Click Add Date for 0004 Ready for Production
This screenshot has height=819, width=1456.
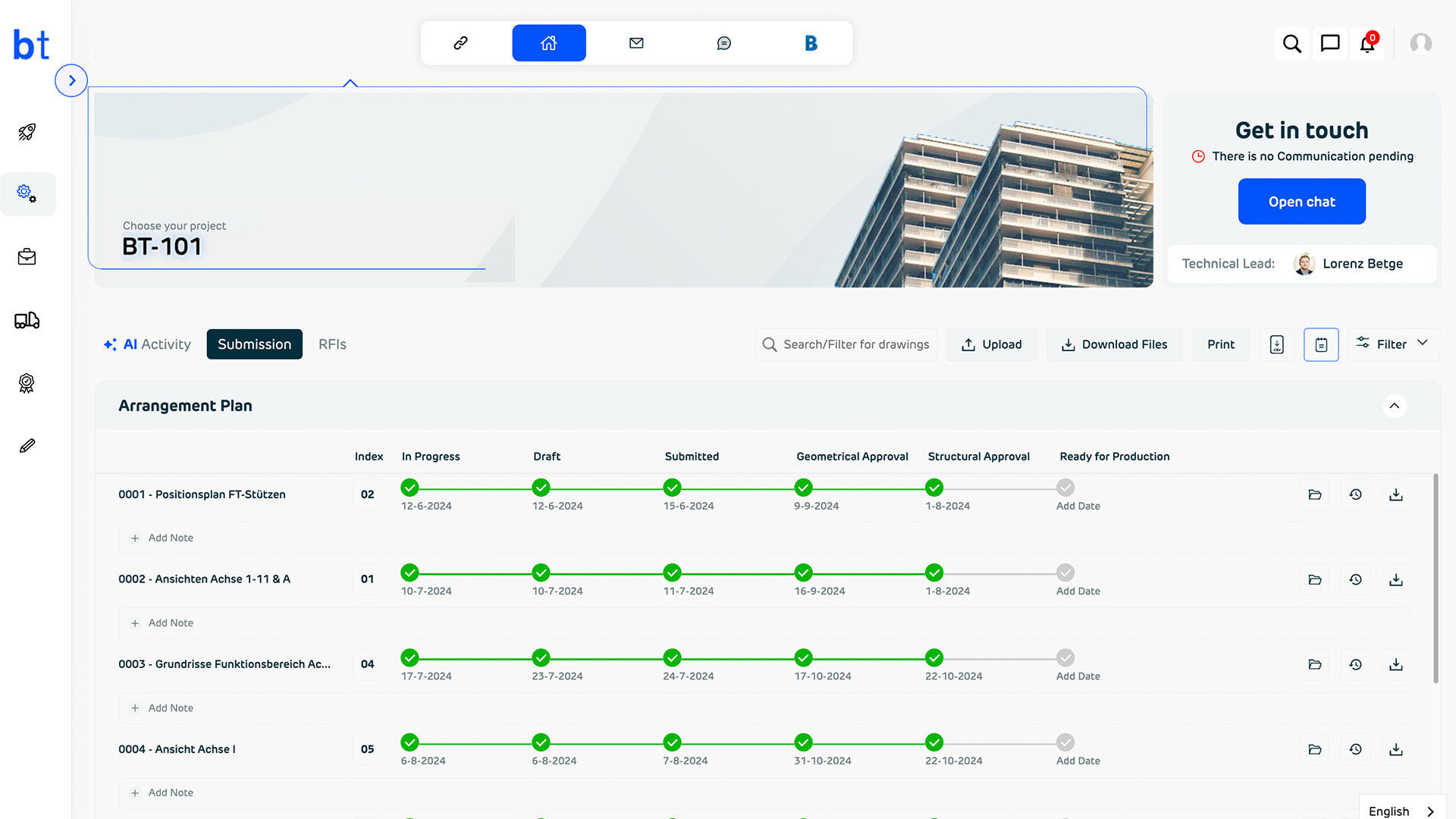[1078, 761]
